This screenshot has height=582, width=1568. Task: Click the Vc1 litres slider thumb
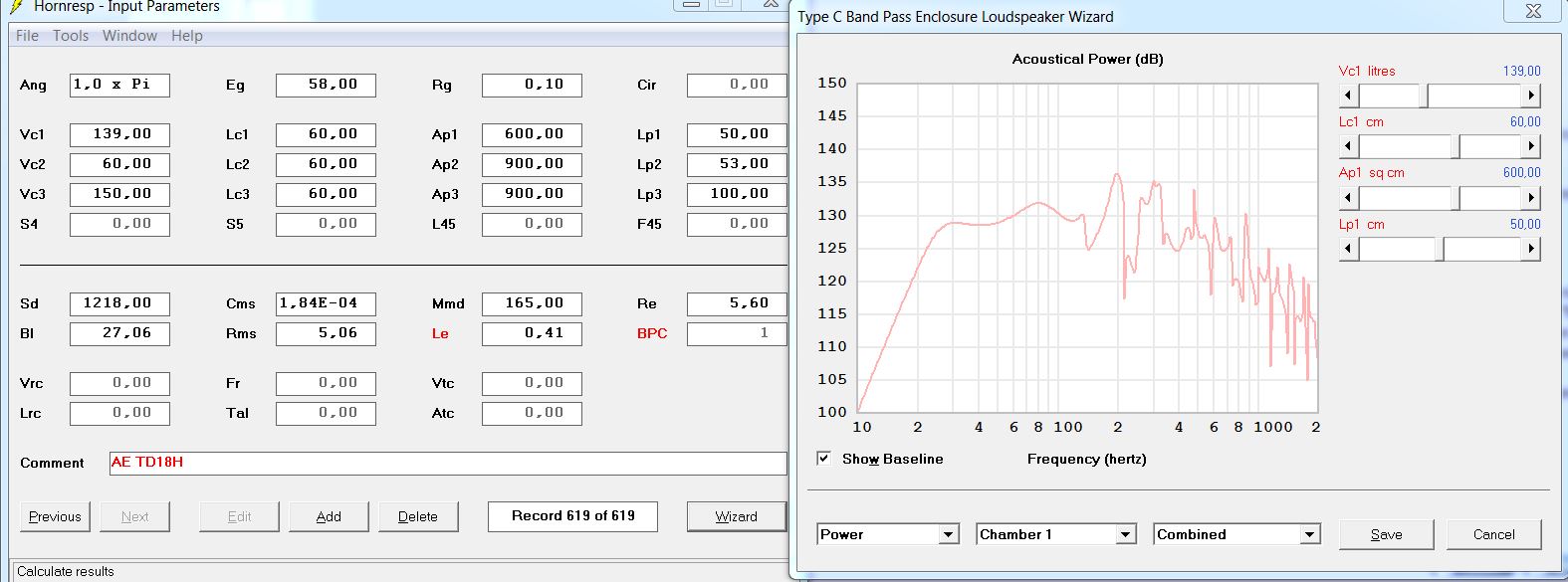1424,96
